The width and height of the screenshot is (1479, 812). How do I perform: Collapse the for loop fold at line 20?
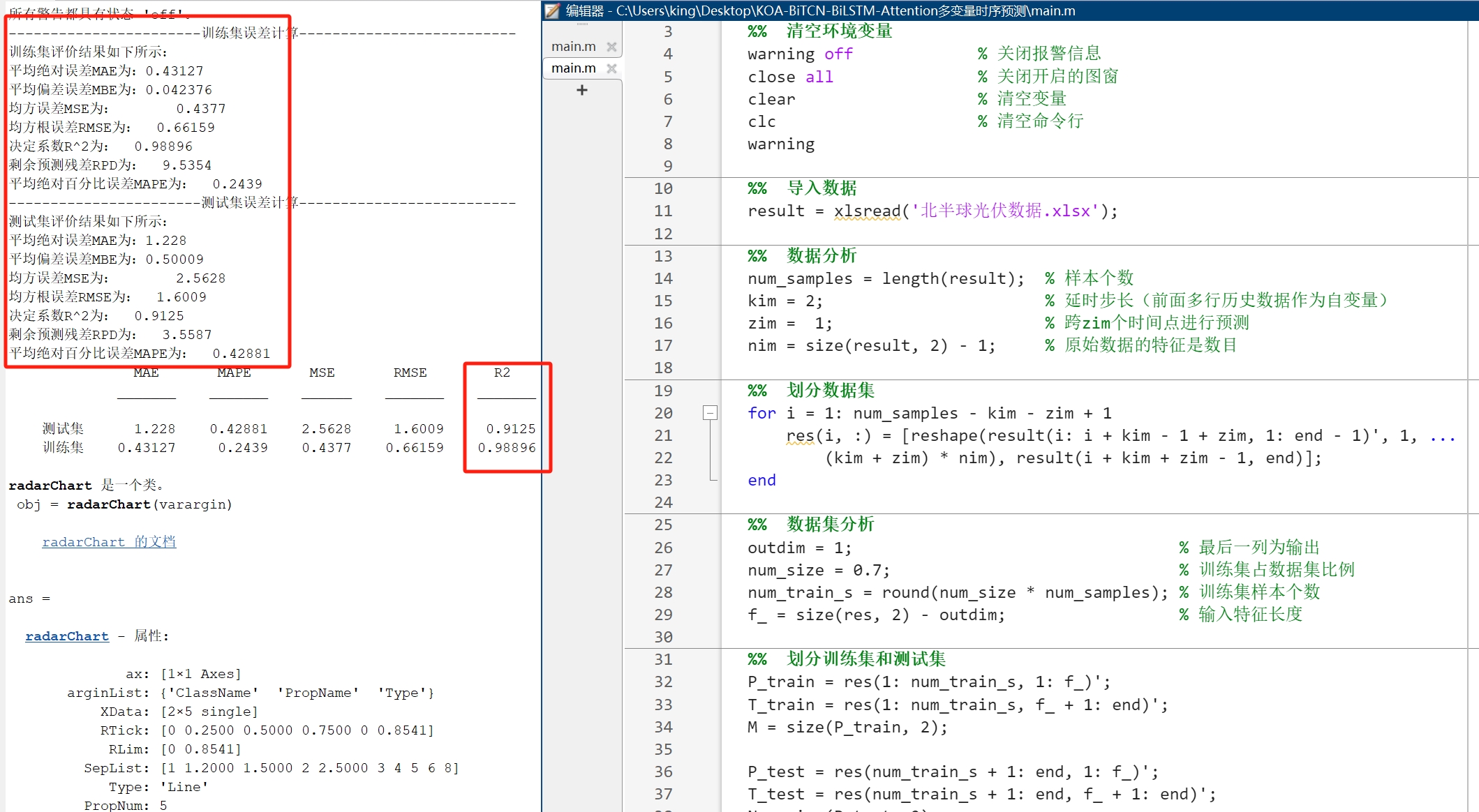pos(711,413)
